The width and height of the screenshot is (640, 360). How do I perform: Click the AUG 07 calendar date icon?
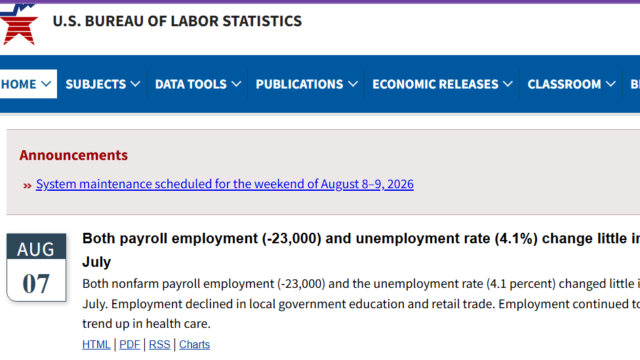[36, 267]
